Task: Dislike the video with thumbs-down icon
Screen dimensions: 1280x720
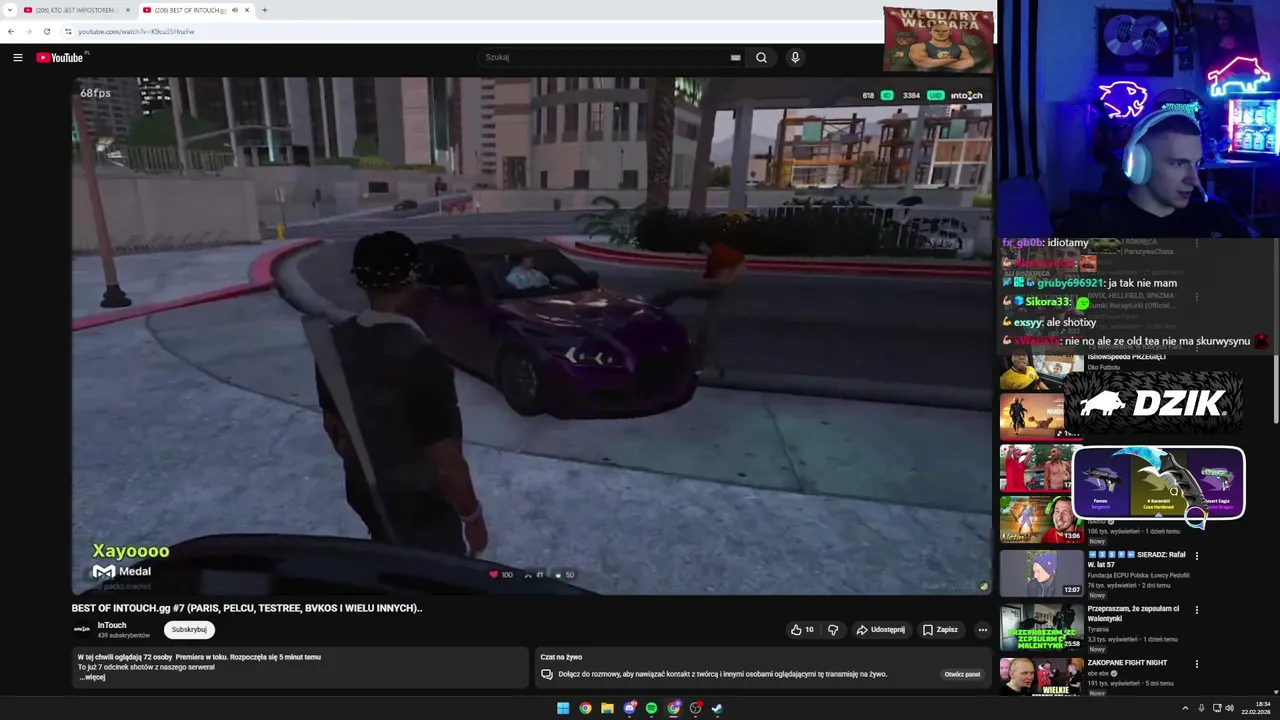Action: pyautogui.click(x=833, y=630)
